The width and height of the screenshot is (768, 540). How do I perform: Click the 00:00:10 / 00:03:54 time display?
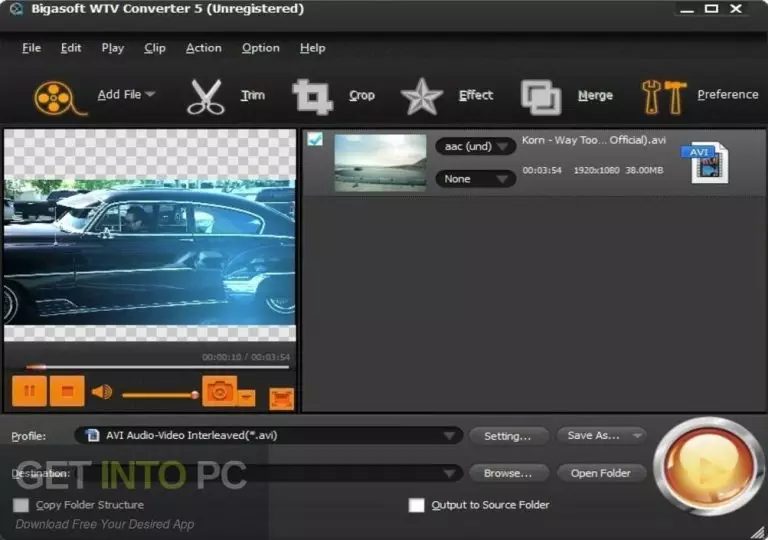246,357
